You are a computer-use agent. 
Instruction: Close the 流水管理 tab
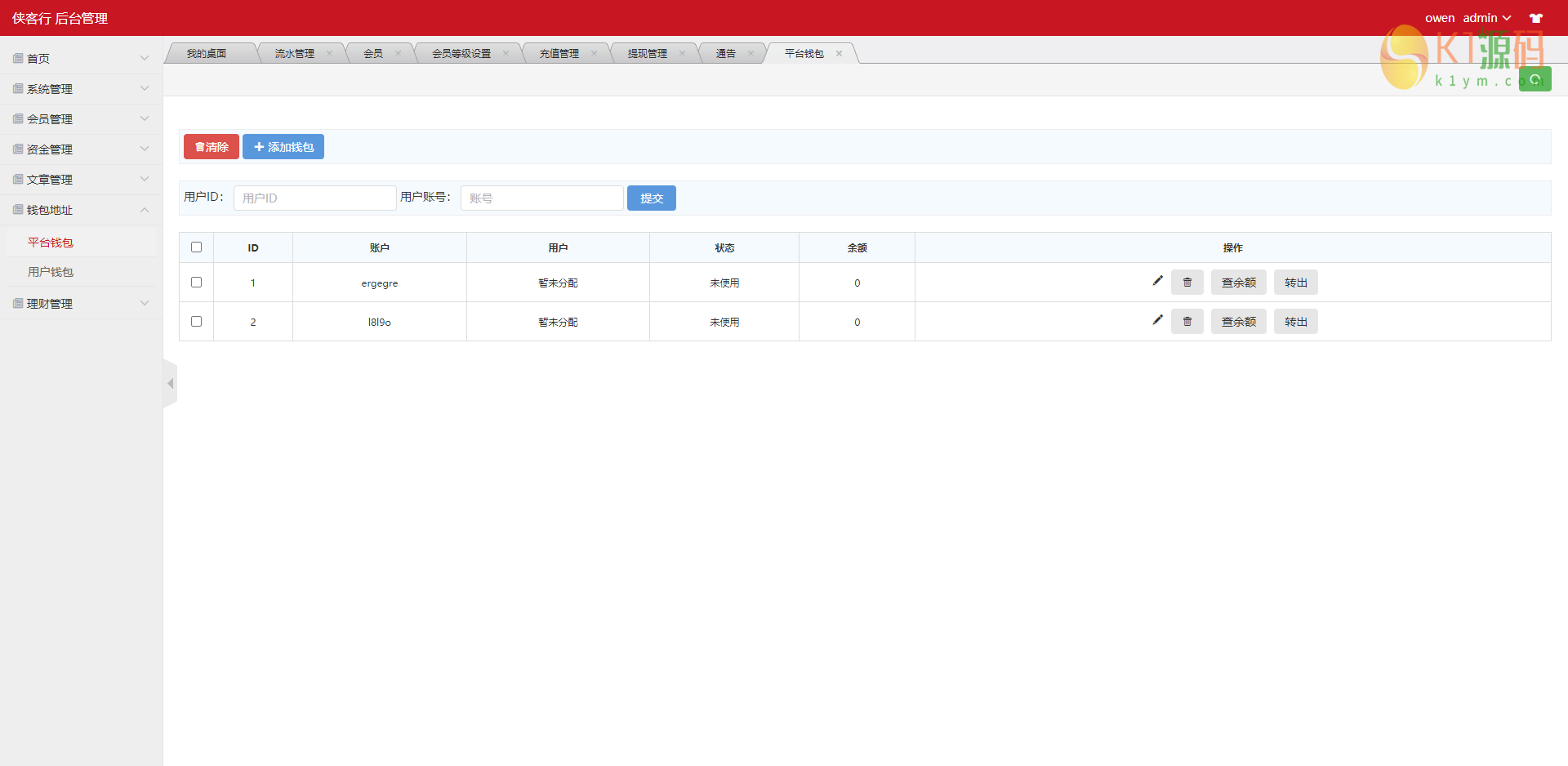coord(329,54)
